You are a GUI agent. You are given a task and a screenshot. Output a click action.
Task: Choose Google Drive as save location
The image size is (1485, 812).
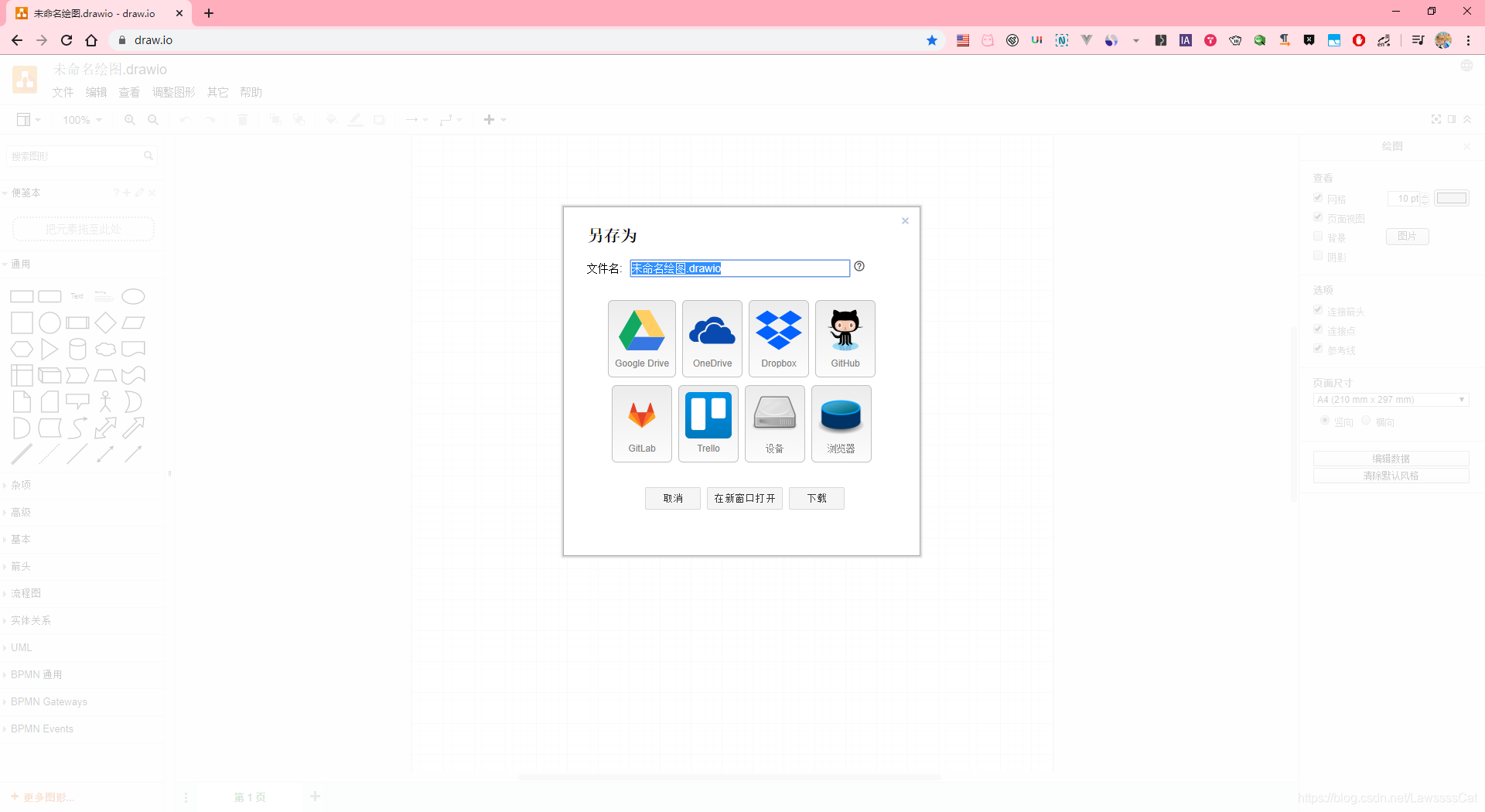[642, 339]
